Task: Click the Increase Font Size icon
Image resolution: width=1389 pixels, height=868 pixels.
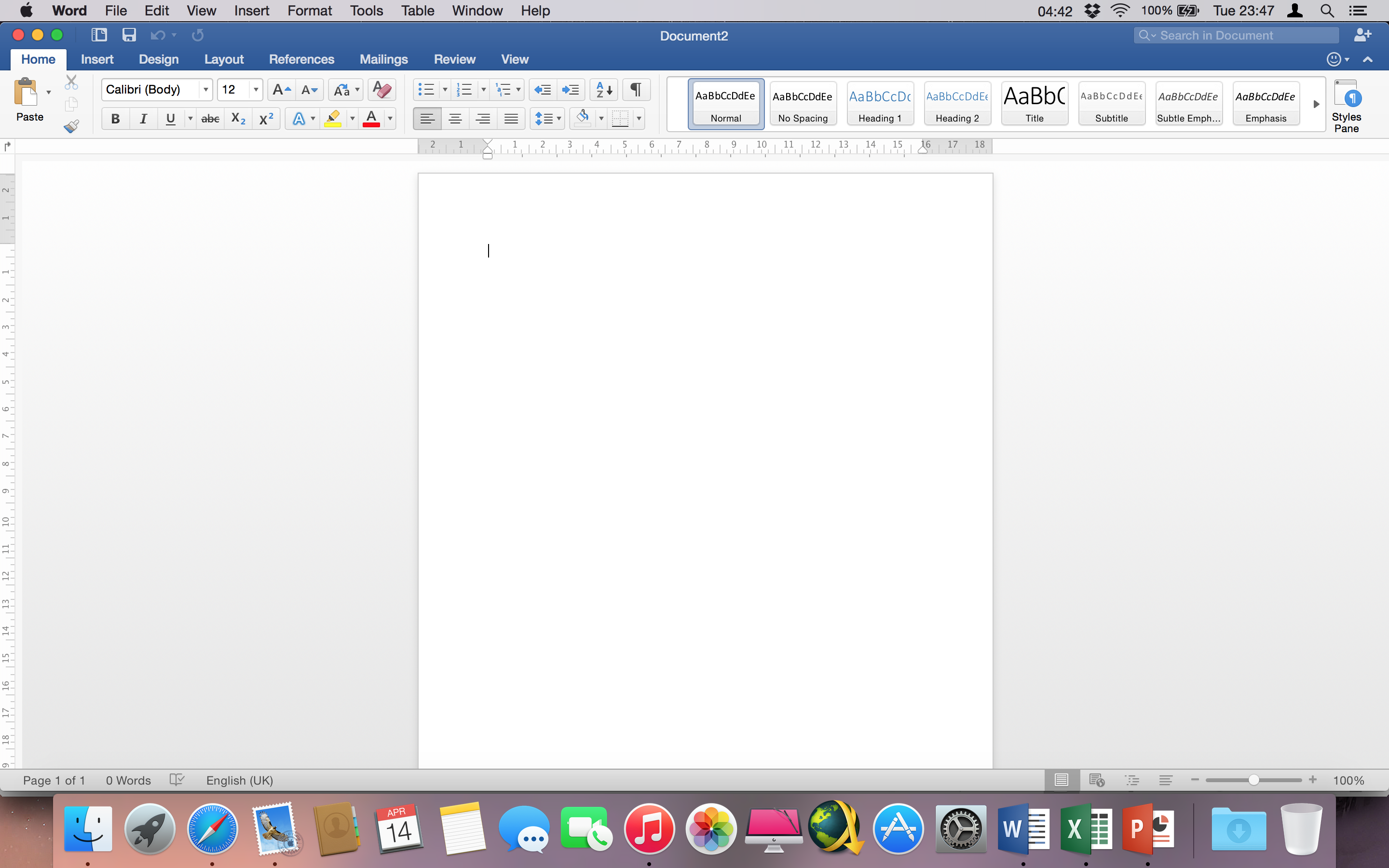Action: [x=281, y=90]
